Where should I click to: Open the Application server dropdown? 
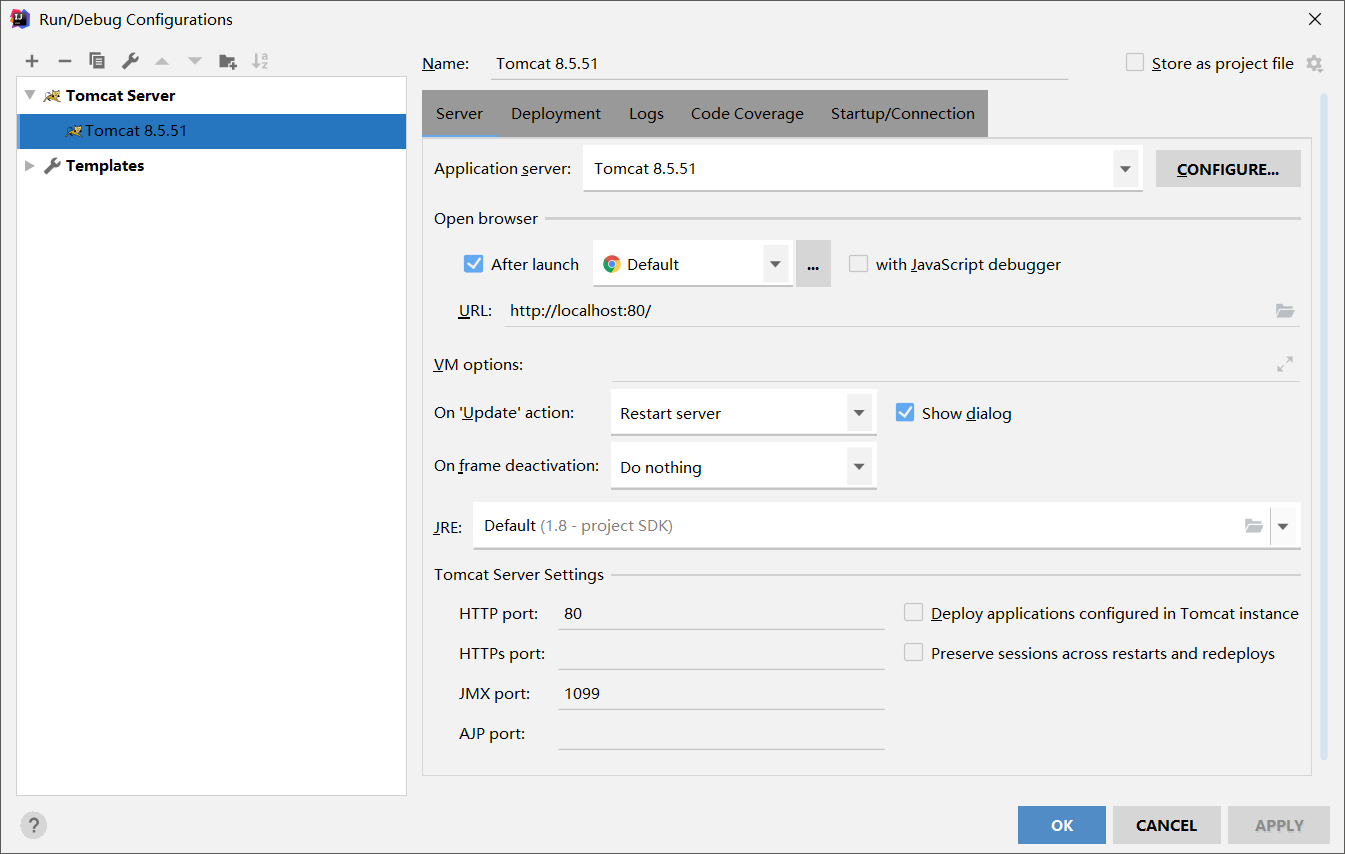[x=1126, y=169]
